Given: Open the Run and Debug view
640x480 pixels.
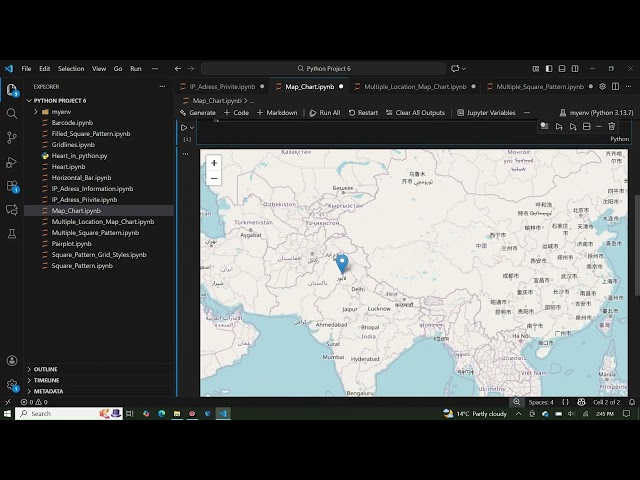Looking at the screenshot, I should click(x=12, y=162).
